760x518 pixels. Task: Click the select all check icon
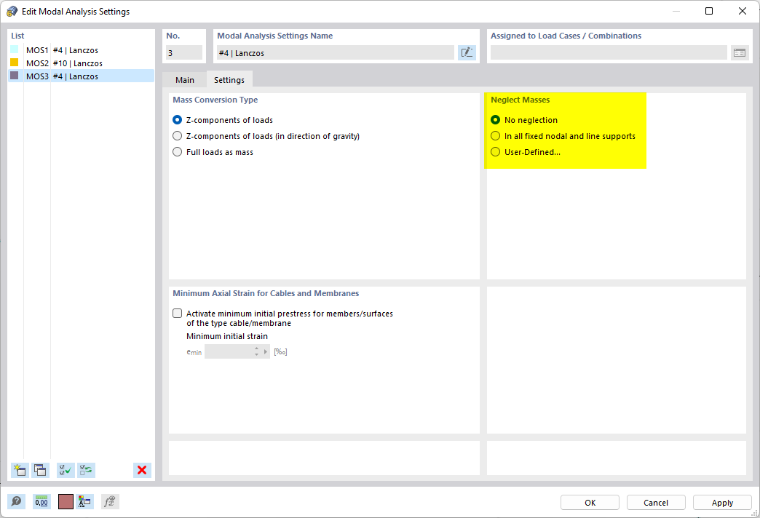click(x=65, y=470)
